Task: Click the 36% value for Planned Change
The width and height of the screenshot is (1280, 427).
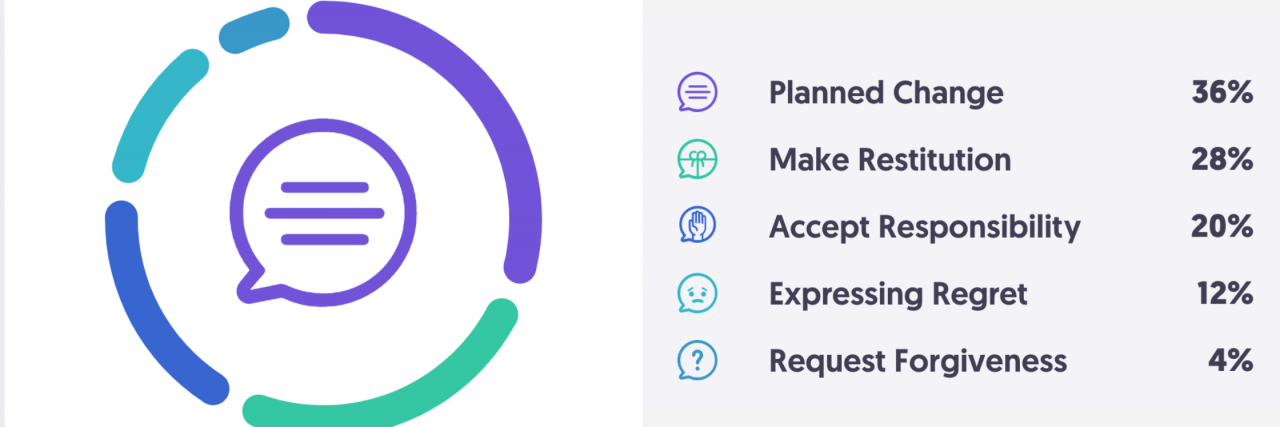Action: click(1222, 93)
